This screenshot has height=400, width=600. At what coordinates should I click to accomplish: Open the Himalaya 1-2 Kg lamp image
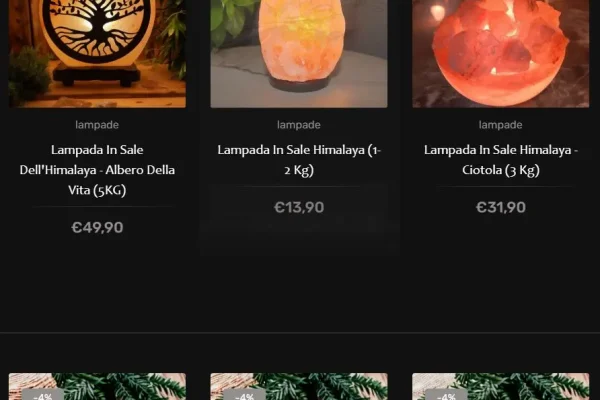point(299,54)
